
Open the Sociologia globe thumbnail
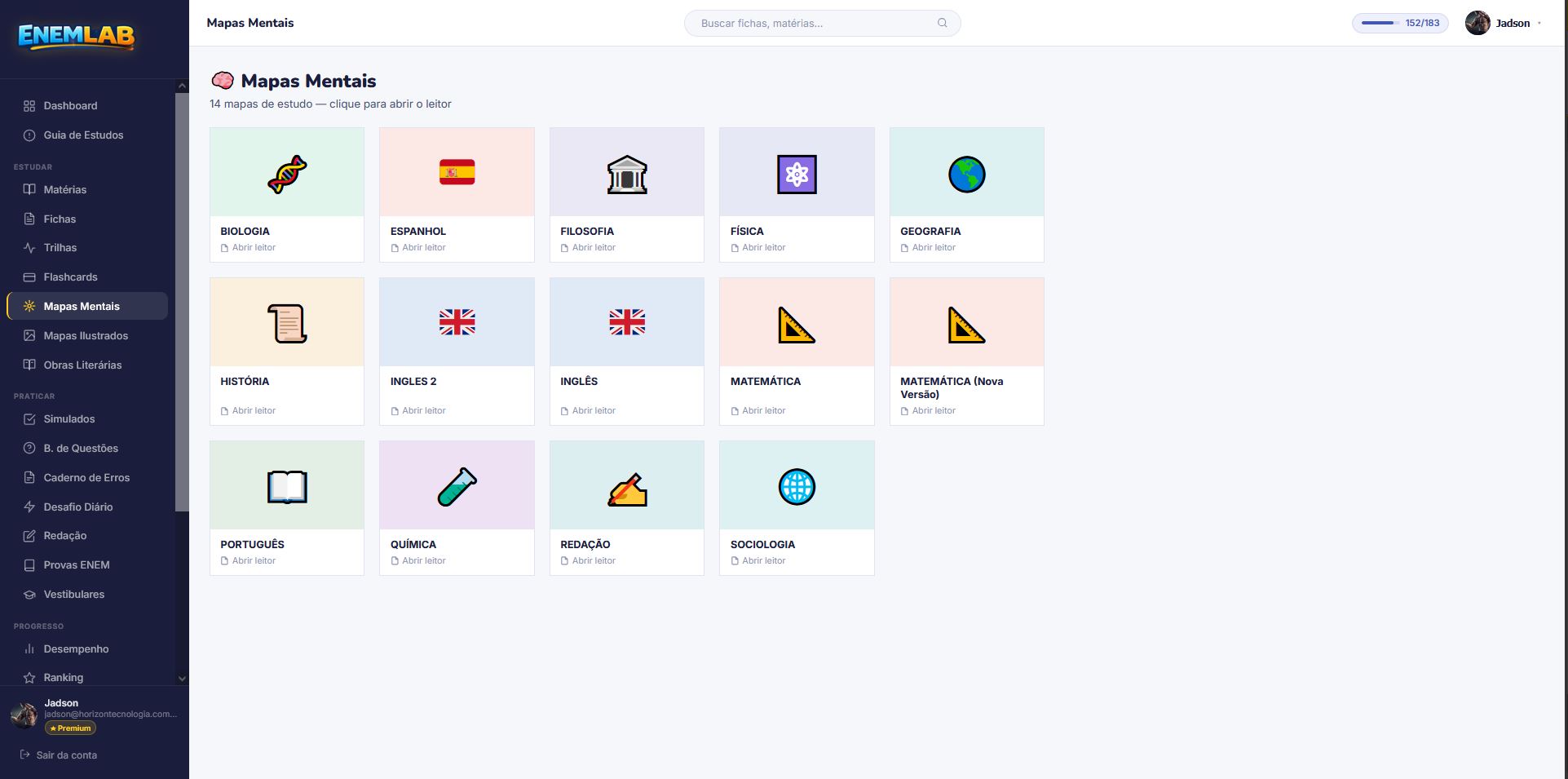(797, 485)
